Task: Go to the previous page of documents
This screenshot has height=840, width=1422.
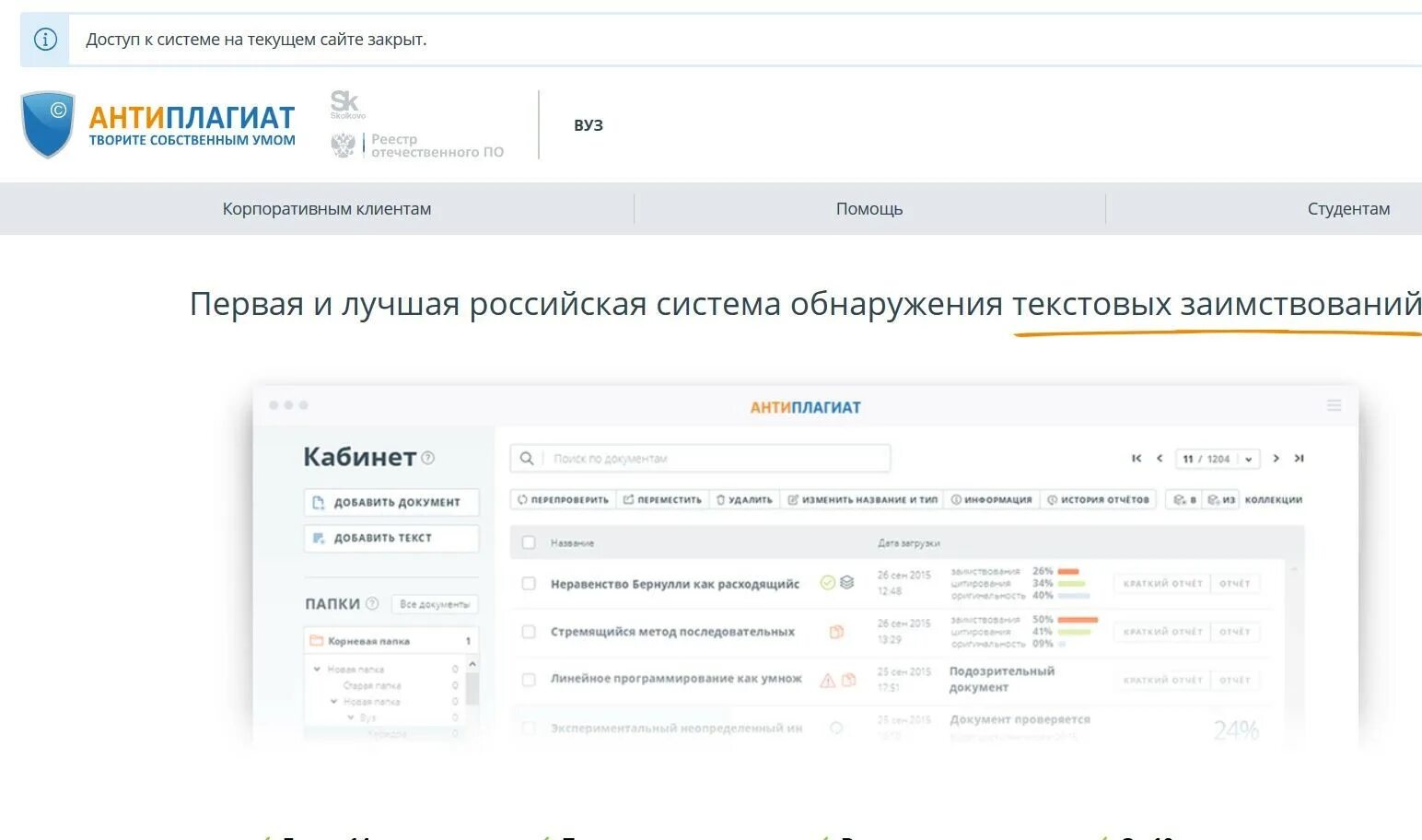Action: coord(1160,458)
